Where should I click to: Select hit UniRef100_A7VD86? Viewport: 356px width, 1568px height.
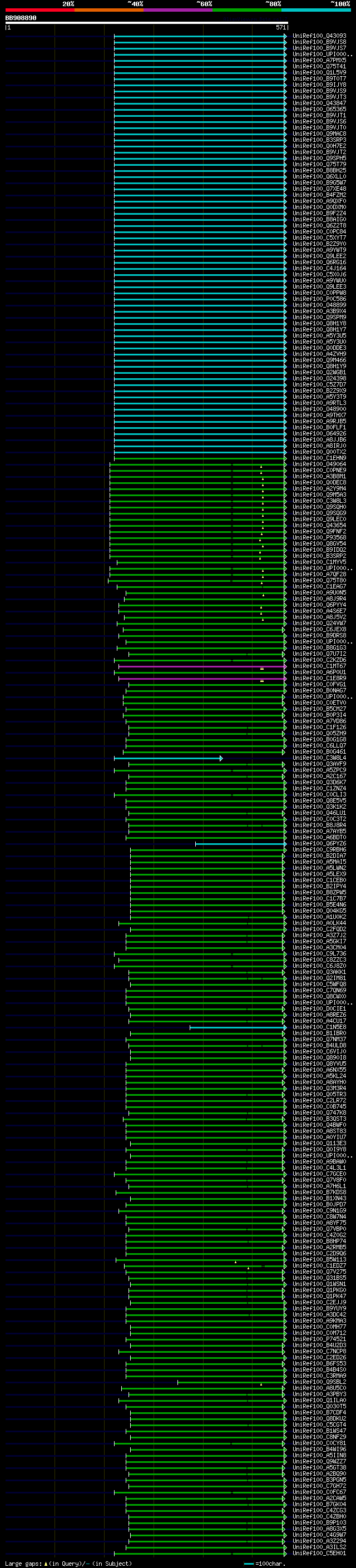[319, 721]
